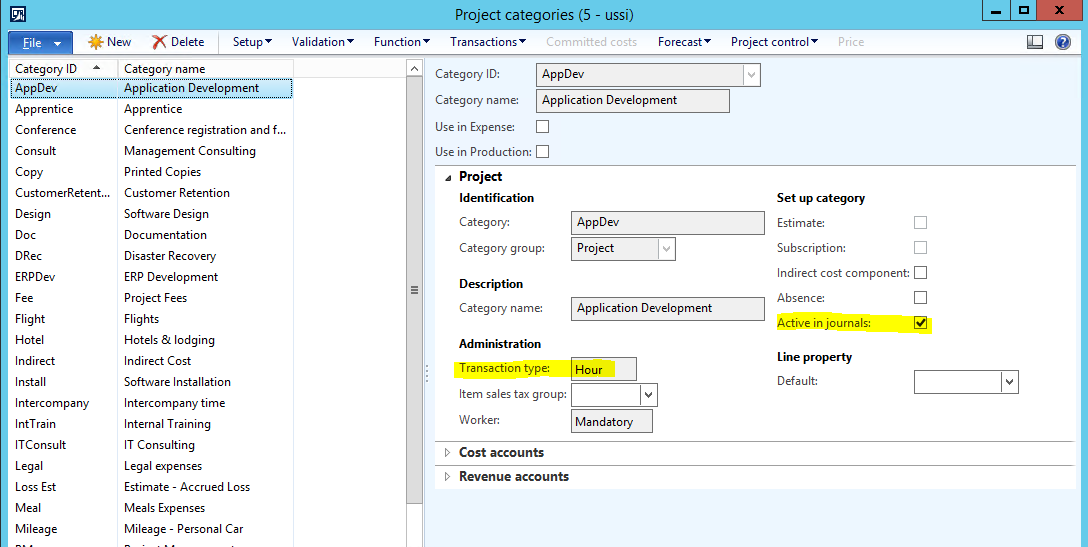
Task: Click the Category name input field
Action: 633,101
